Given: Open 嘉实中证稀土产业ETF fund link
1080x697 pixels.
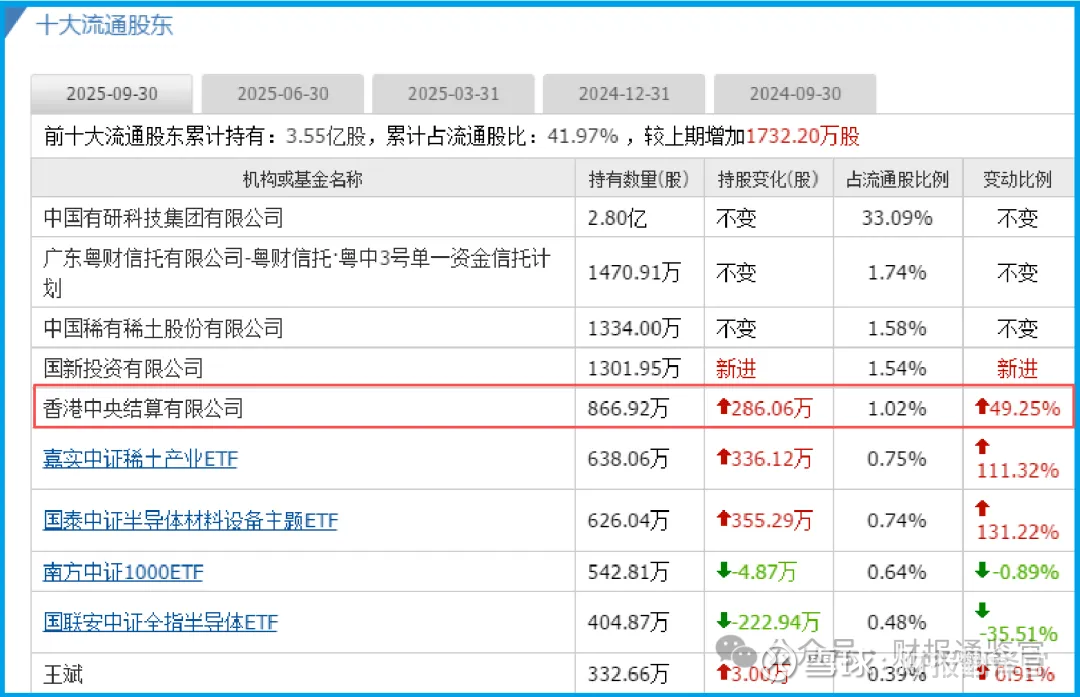Looking at the screenshot, I should [140, 459].
